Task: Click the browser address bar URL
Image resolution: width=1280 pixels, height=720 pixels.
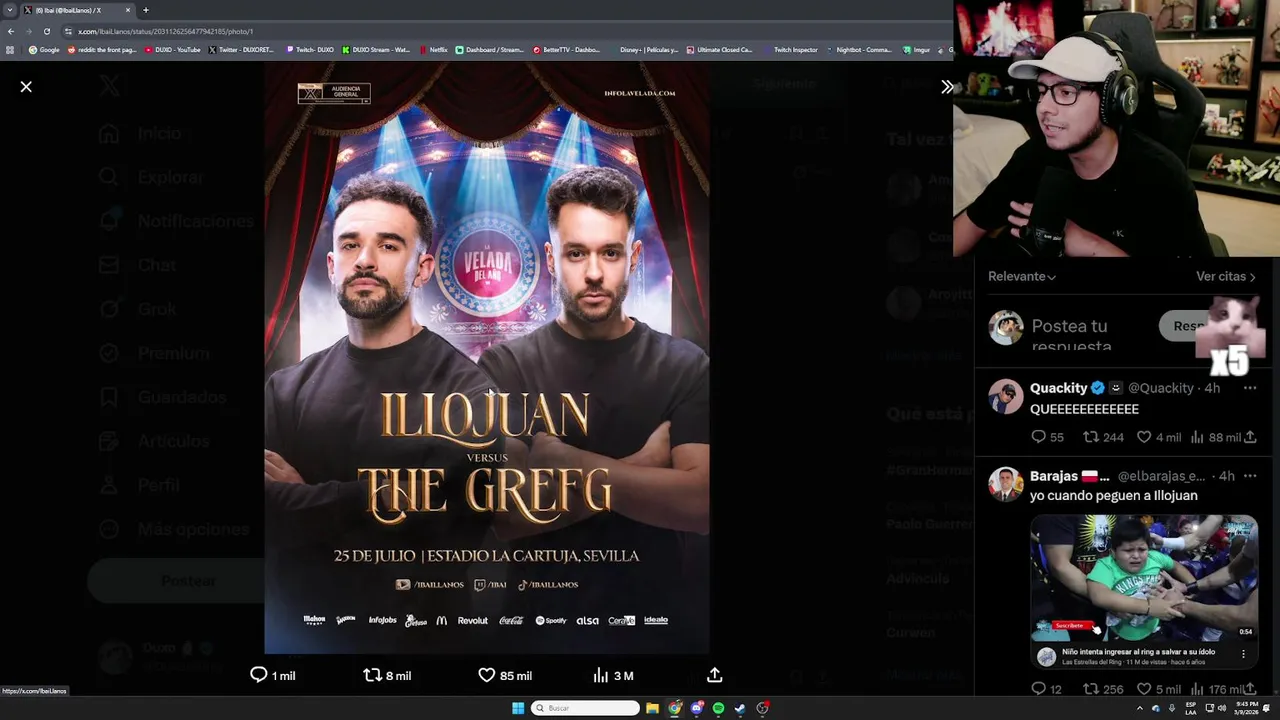Action: pyautogui.click(x=165, y=31)
